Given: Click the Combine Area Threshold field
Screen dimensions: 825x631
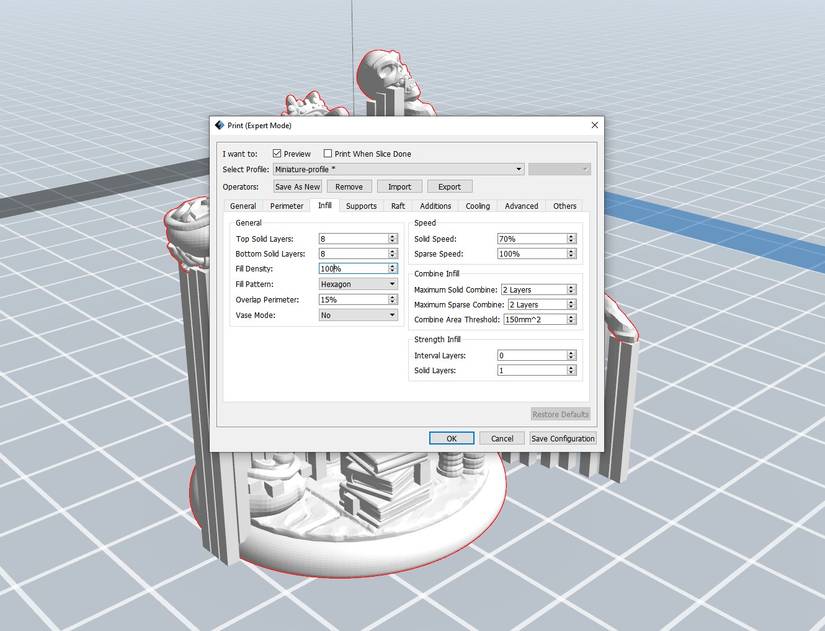Looking at the screenshot, I should (536, 319).
